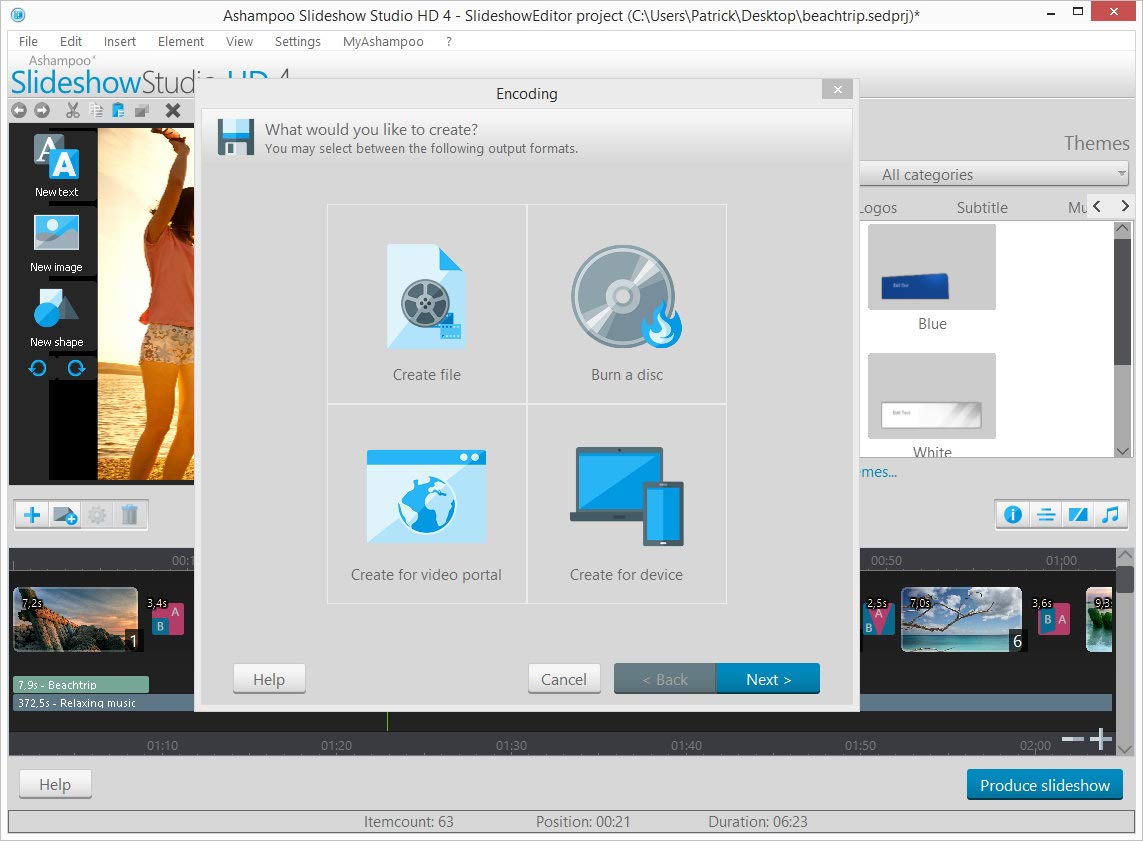Click the Next button in Encoding dialog
The image size is (1143, 841).
click(x=768, y=679)
